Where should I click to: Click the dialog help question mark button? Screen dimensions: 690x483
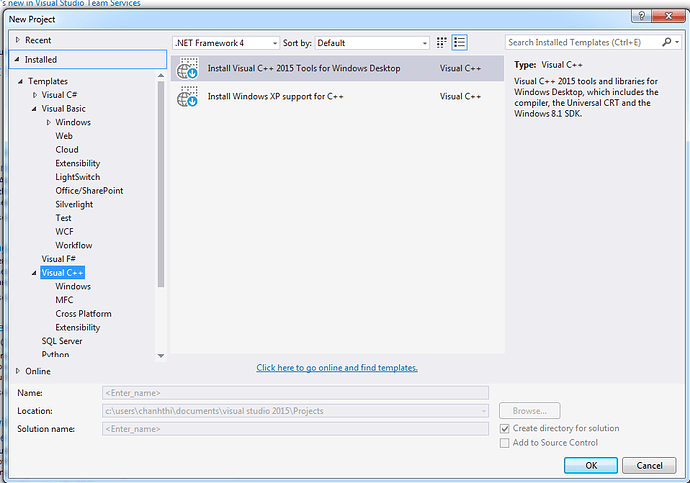[642, 16]
